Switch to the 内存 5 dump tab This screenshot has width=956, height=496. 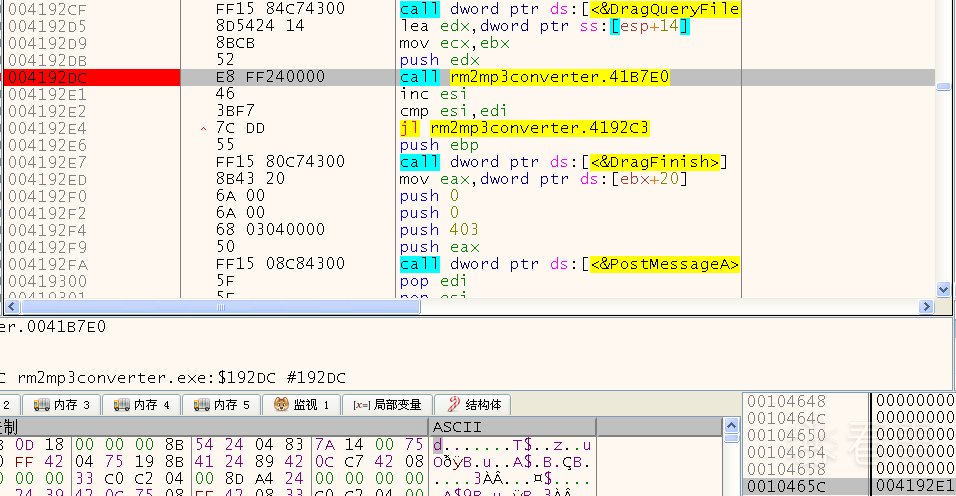tap(222, 405)
